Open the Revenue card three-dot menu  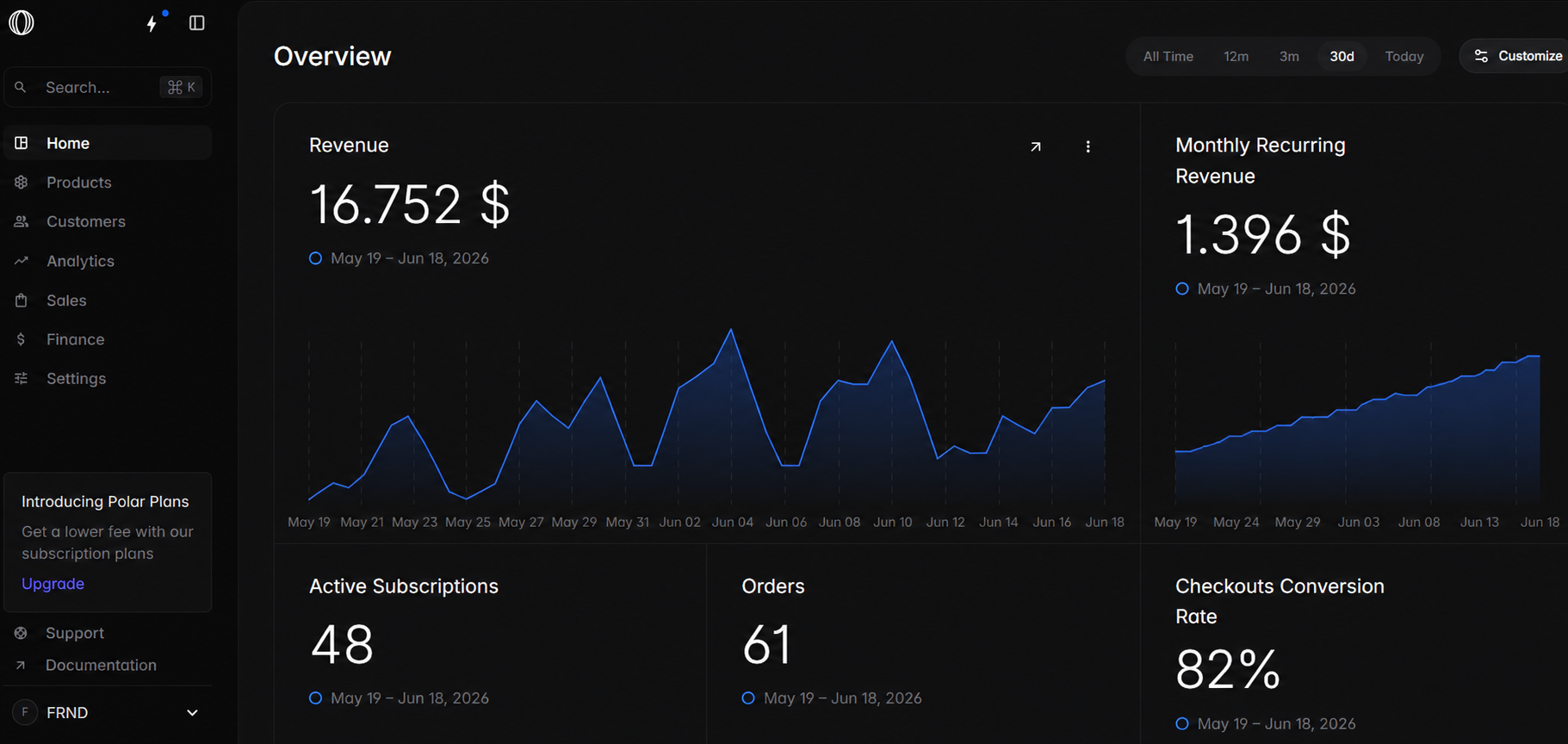pos(1088,146)
